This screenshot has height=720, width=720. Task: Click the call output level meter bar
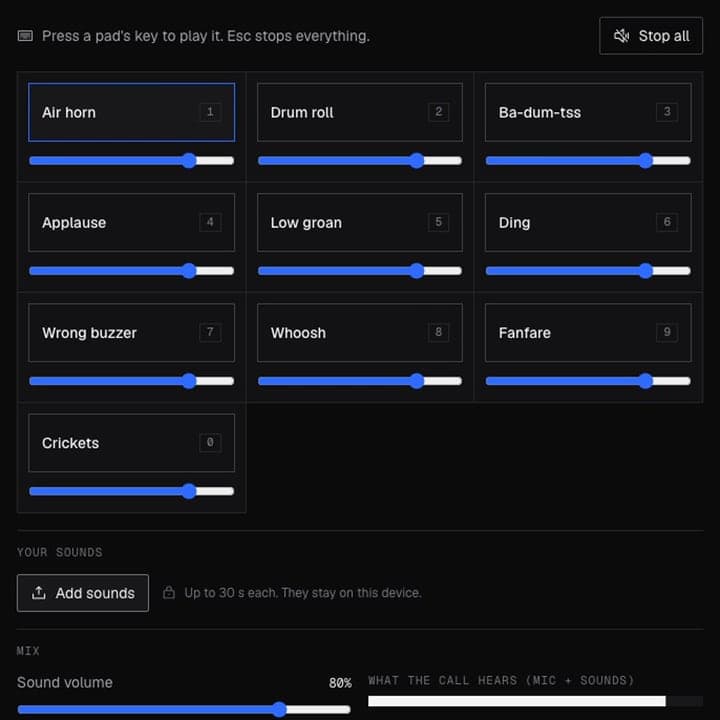click(x=535, y=701)
